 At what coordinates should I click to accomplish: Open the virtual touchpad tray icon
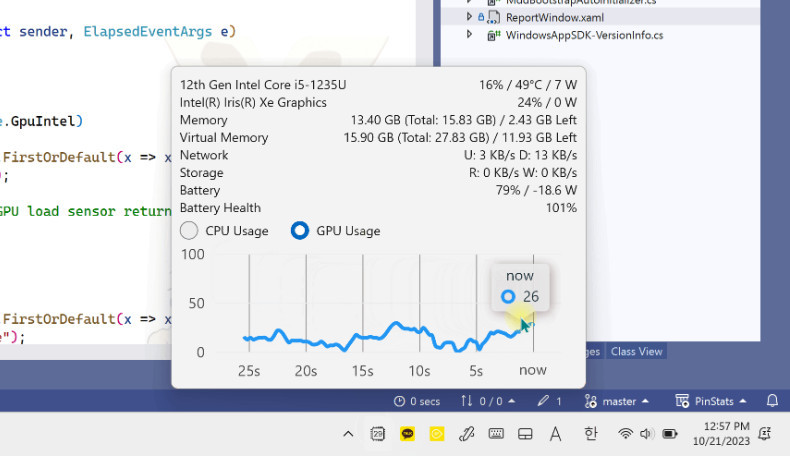(525, 433)
